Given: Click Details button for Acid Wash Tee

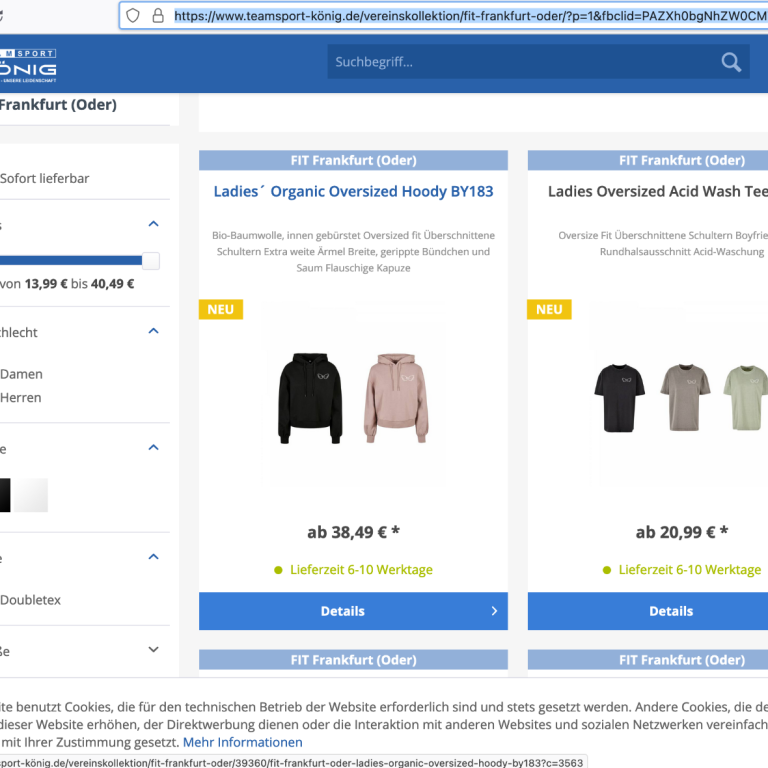Looking at the screenshot, I should point(648,611).
